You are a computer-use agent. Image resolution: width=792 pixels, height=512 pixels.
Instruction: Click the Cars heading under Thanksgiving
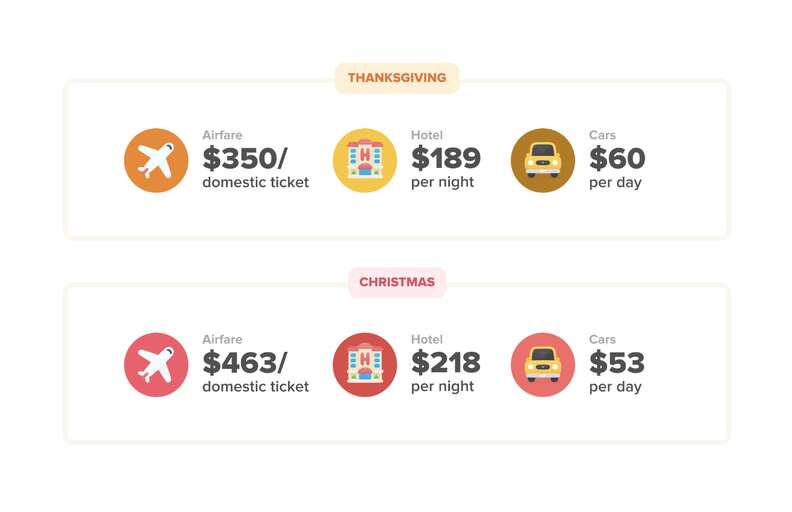tap(602, 135)
